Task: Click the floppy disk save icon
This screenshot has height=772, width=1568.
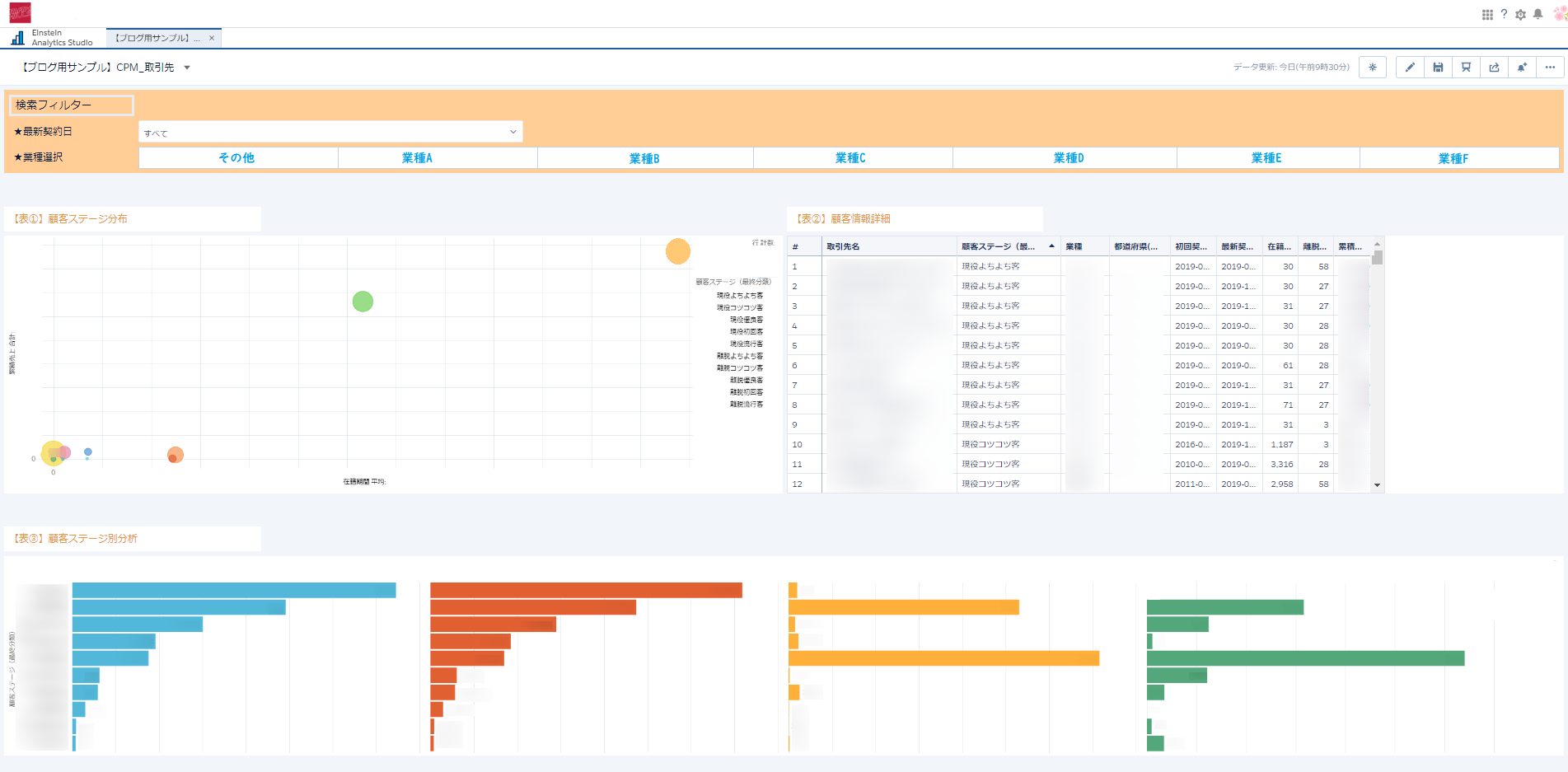Action: click(x=1438, y=68)
